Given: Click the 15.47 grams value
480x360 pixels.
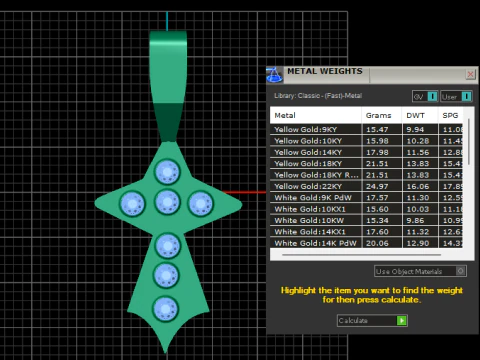Looking at the screenshot, I should 377,130.
